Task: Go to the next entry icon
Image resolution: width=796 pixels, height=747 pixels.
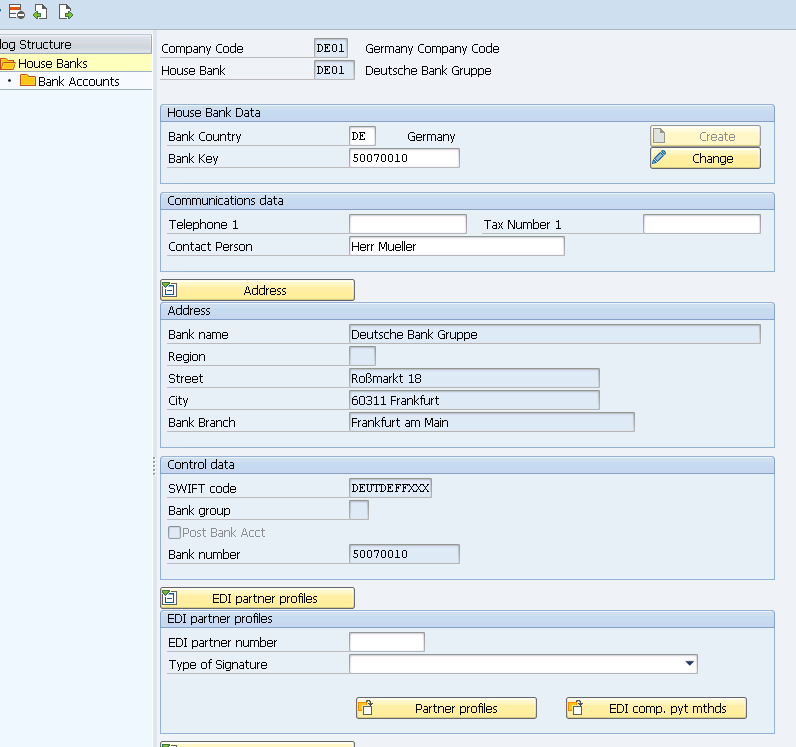Action: pos(65,12)
